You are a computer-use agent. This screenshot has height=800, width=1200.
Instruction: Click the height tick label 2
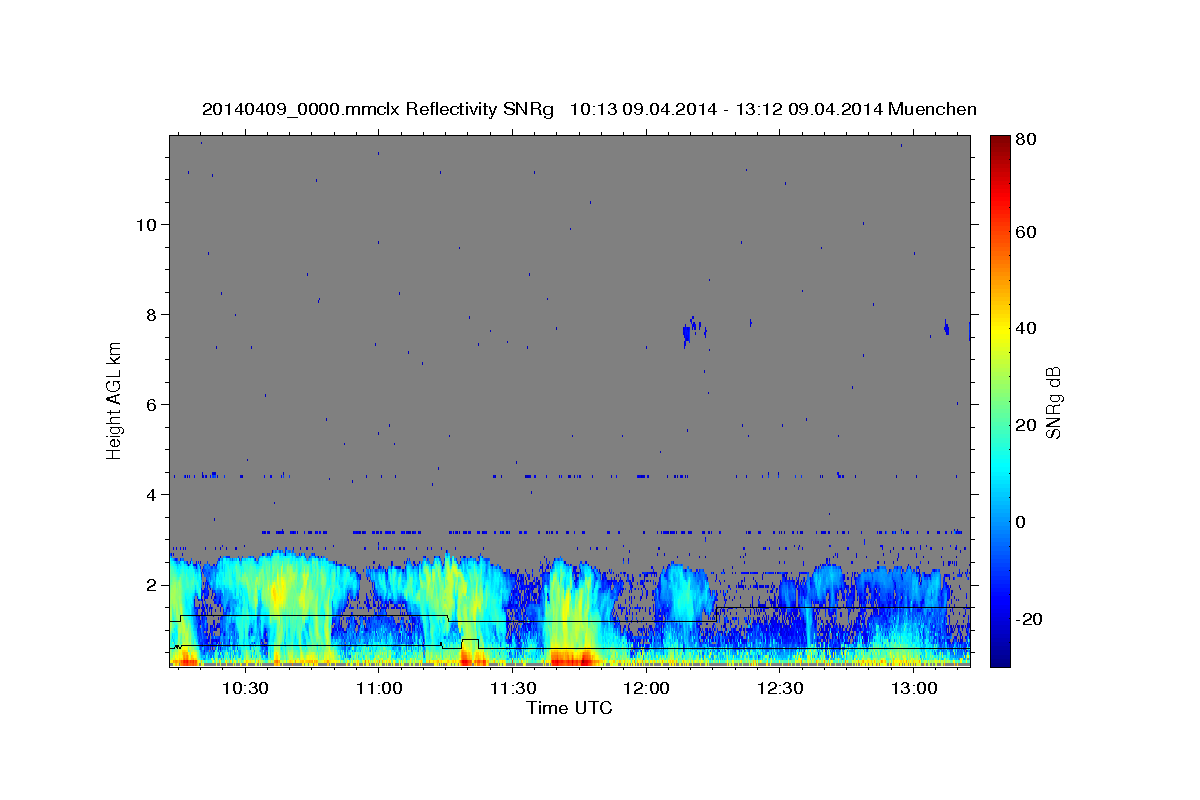pos(152,585)
